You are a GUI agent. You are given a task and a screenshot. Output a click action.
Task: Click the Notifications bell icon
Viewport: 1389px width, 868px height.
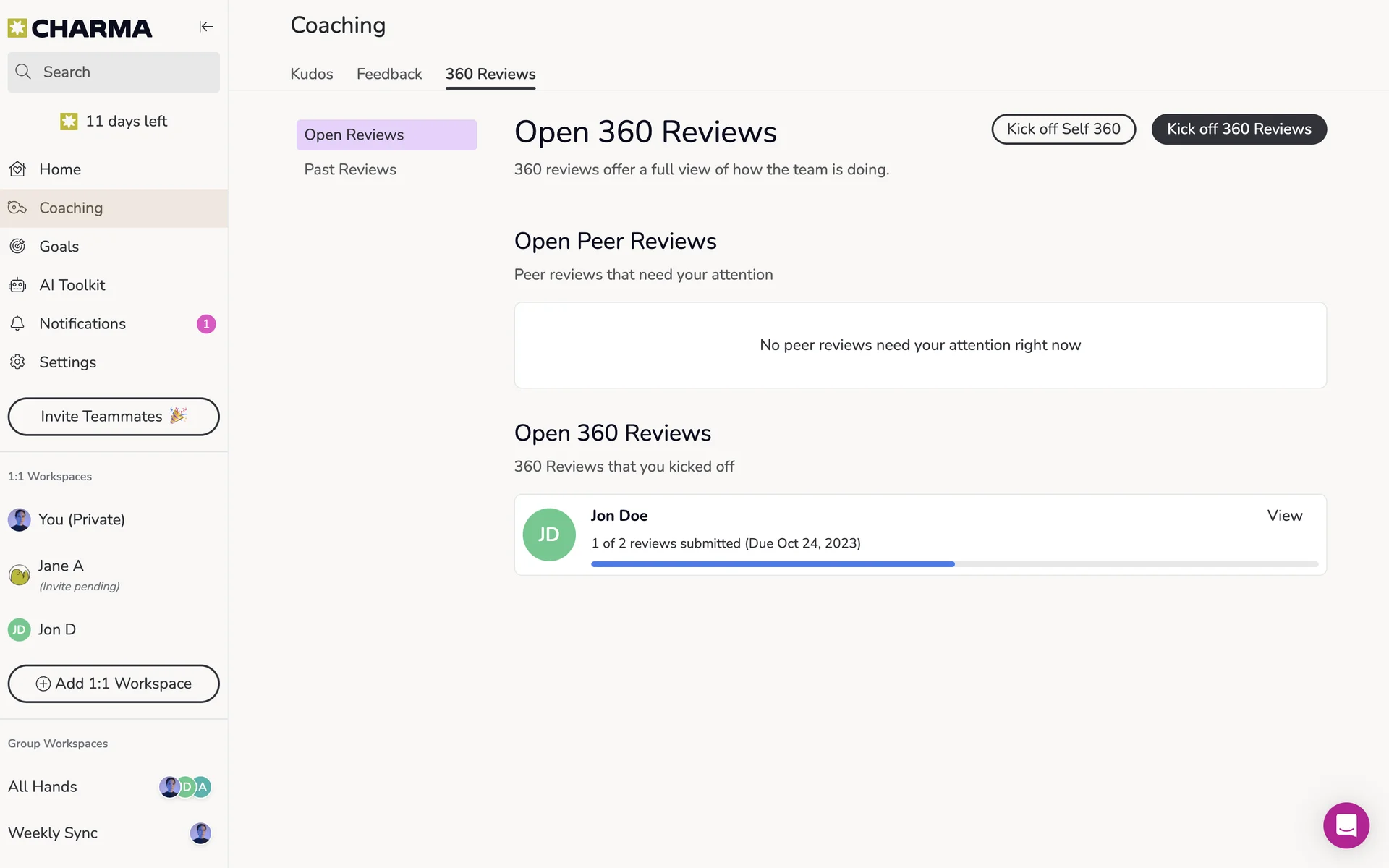pyautogui.click(x=18, y=324)
